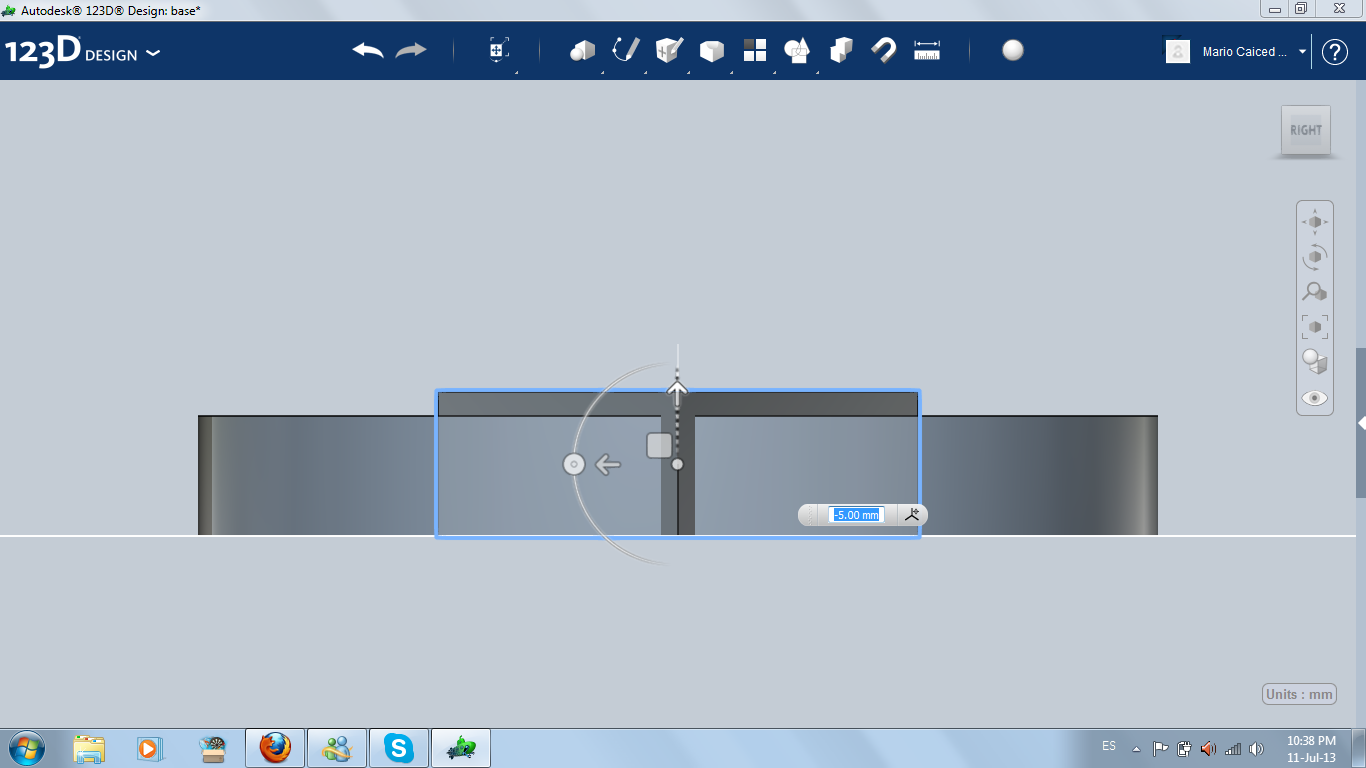The width and height of the screenshot is (1366, 768).
Task: Open the Pattern tools menu
Action: coord(755,50)
